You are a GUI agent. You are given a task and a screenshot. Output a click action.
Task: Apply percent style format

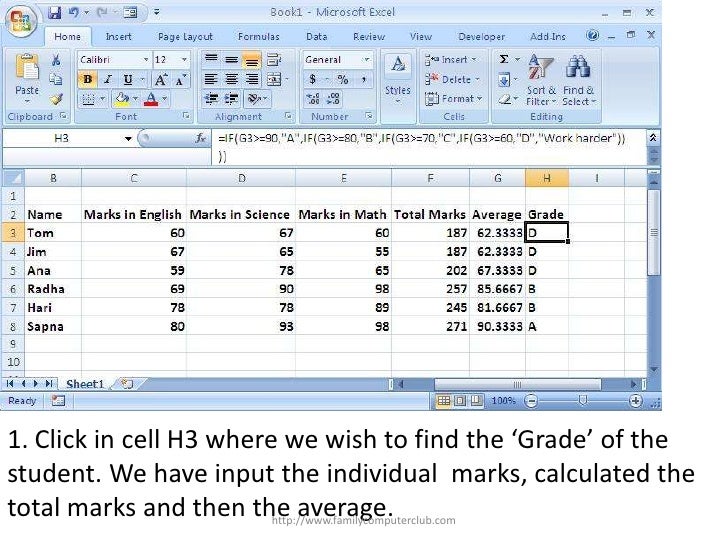point(343,79)
